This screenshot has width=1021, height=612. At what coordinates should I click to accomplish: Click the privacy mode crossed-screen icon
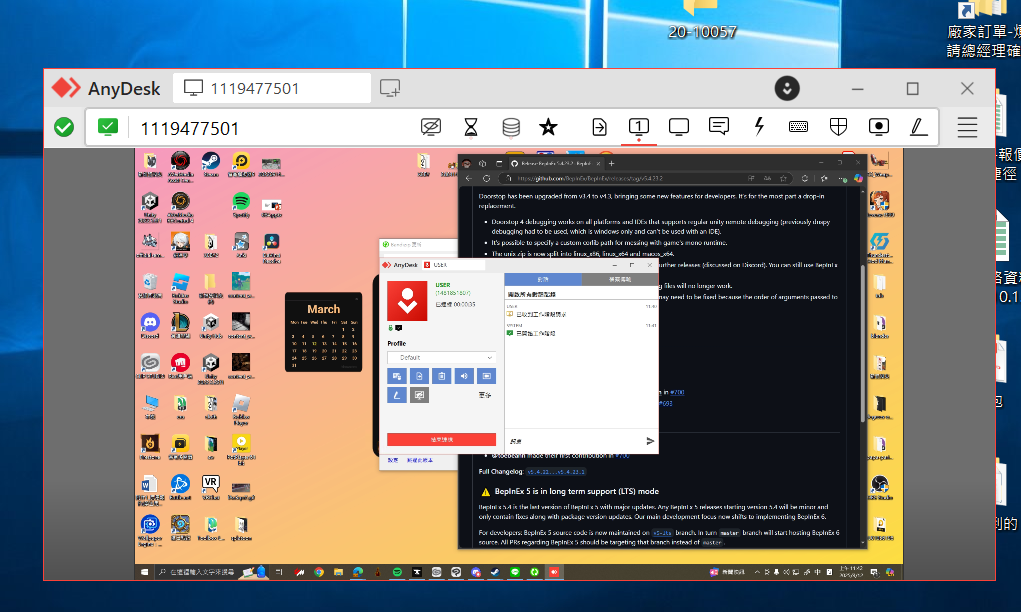click(431, 127)
